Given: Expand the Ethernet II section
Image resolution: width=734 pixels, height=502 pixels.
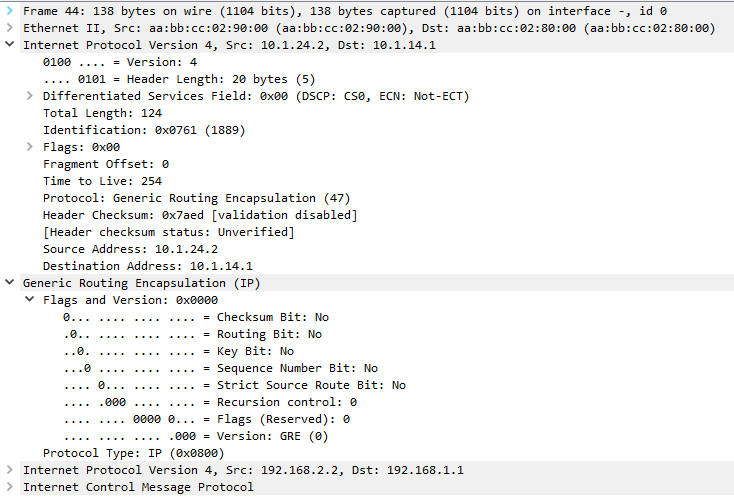Looking at the screenshot, I should pos(10,28).
